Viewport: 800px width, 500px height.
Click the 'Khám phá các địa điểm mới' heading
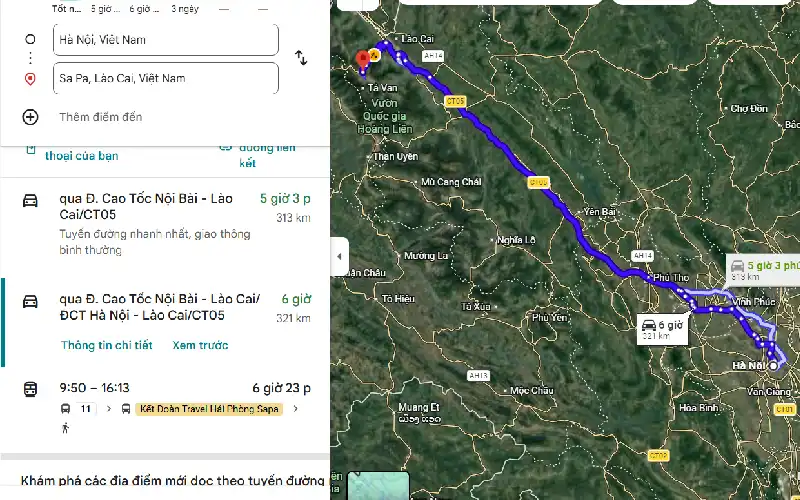(173, 481)
